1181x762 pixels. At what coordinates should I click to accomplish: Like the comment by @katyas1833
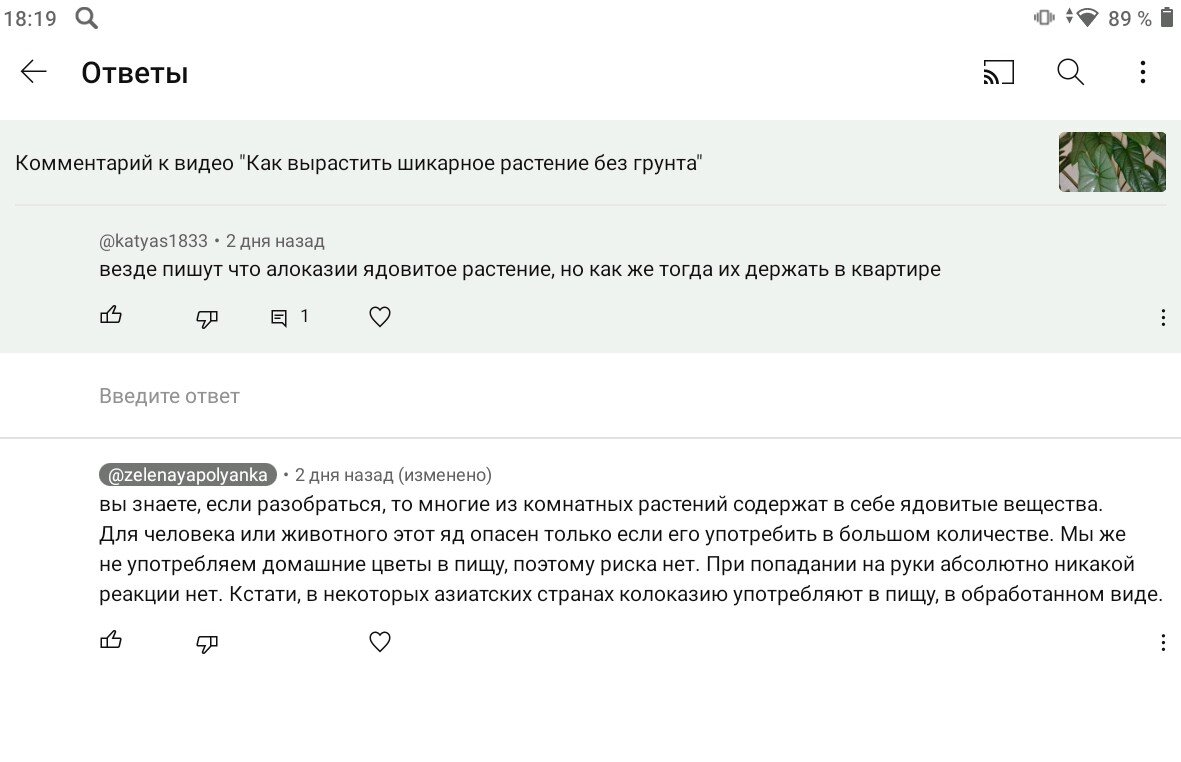(x=111, y=316)
